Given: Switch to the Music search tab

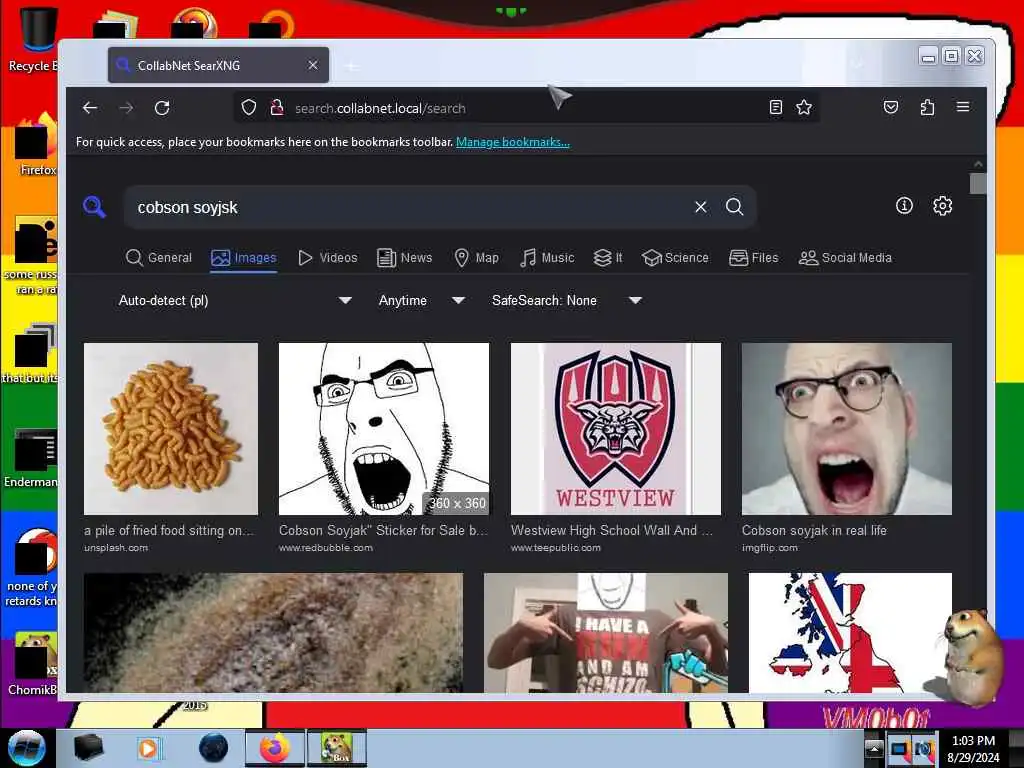Looking at the screenshot, I should coord(547,258).
